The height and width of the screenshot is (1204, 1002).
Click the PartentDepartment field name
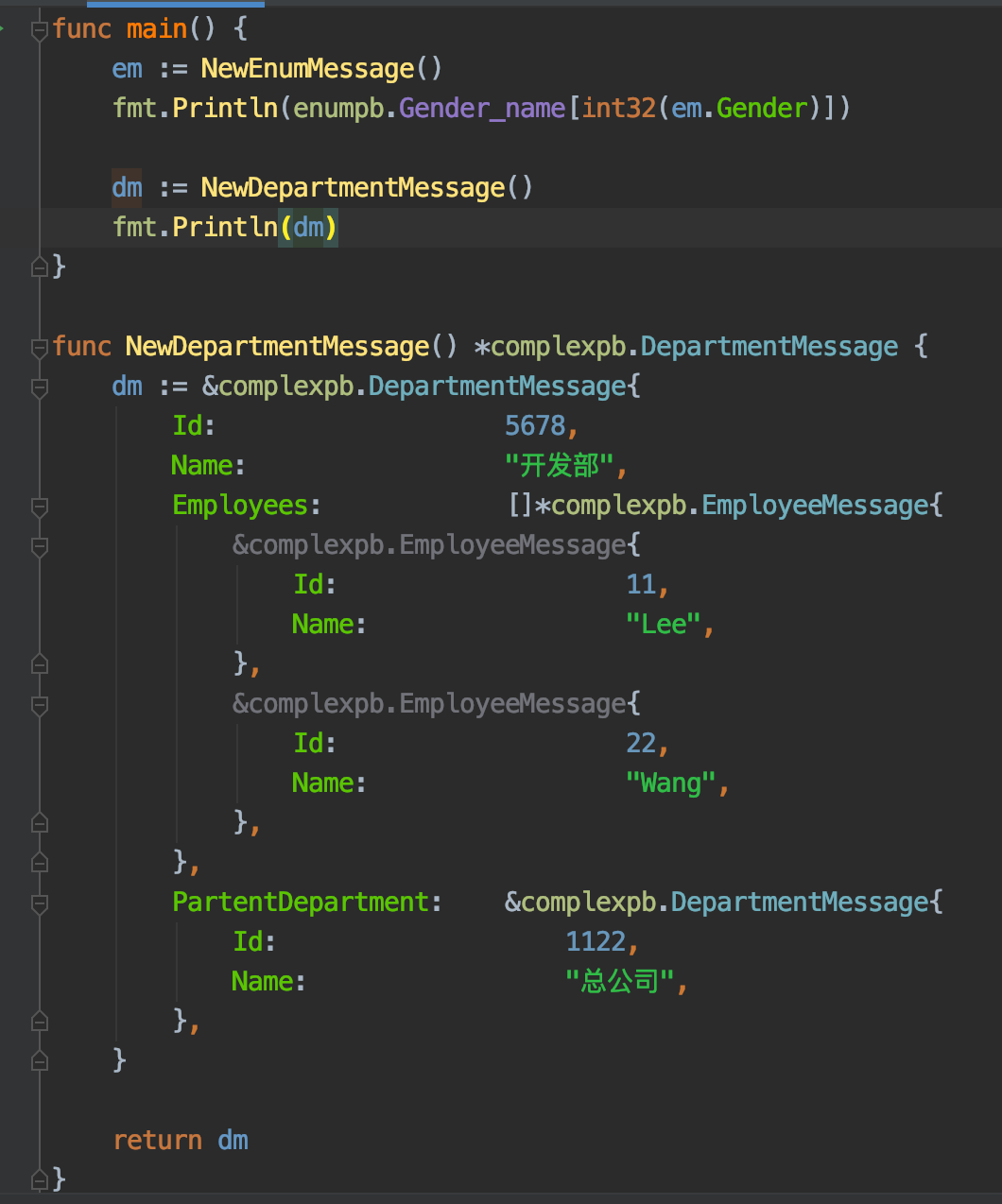click(301, 903)
